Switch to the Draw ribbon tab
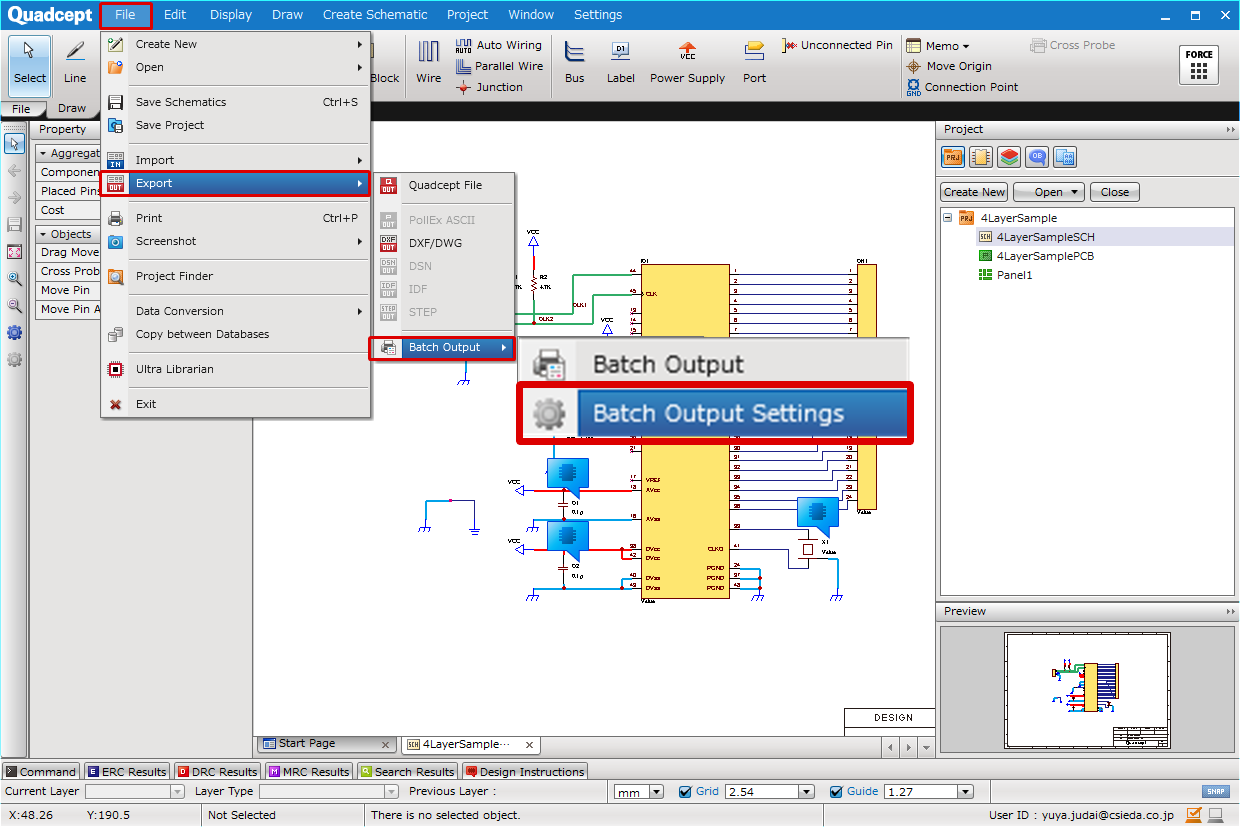Viewport: 1240px width, 827px height. point(72,108)
